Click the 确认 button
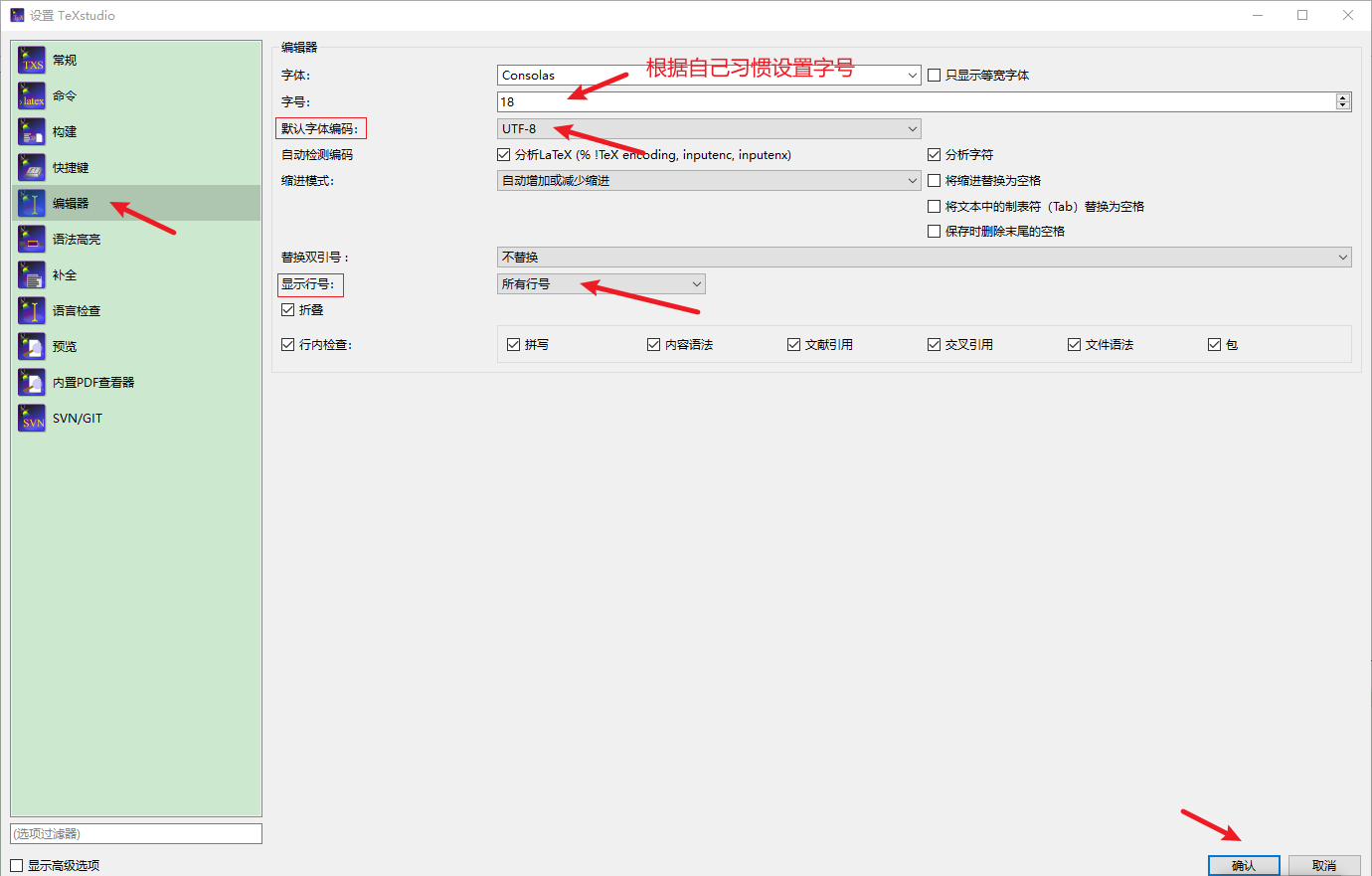1372x876 pixels. click(x=1244, y=865)
